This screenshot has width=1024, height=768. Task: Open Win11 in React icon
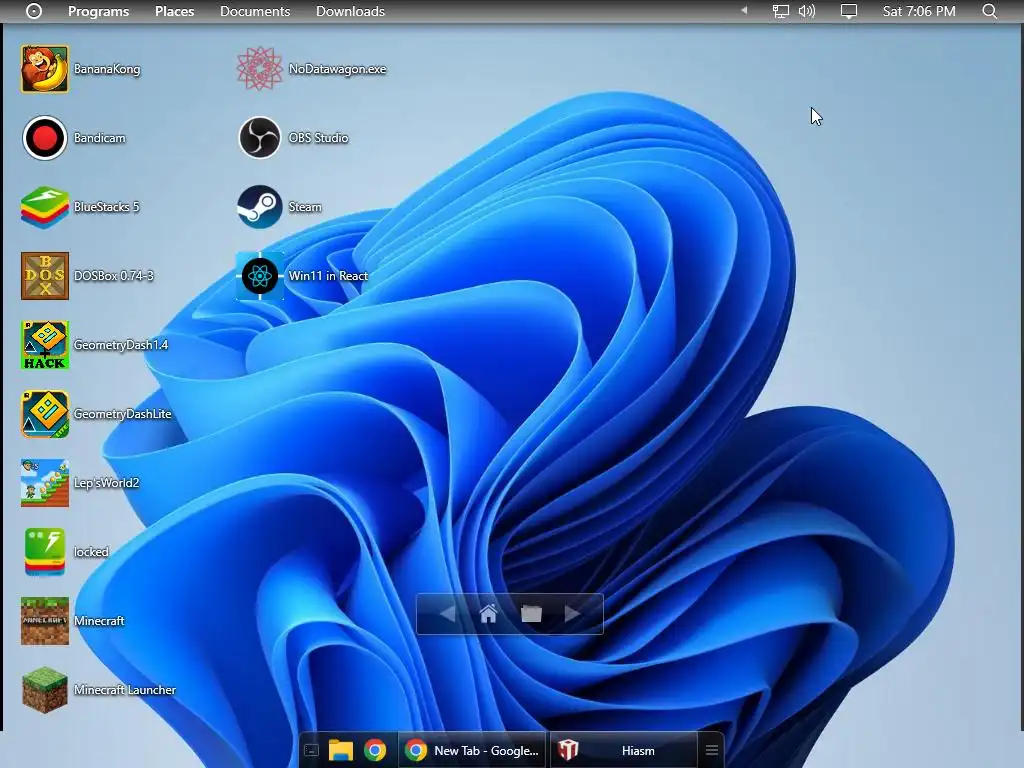(259, 276)
